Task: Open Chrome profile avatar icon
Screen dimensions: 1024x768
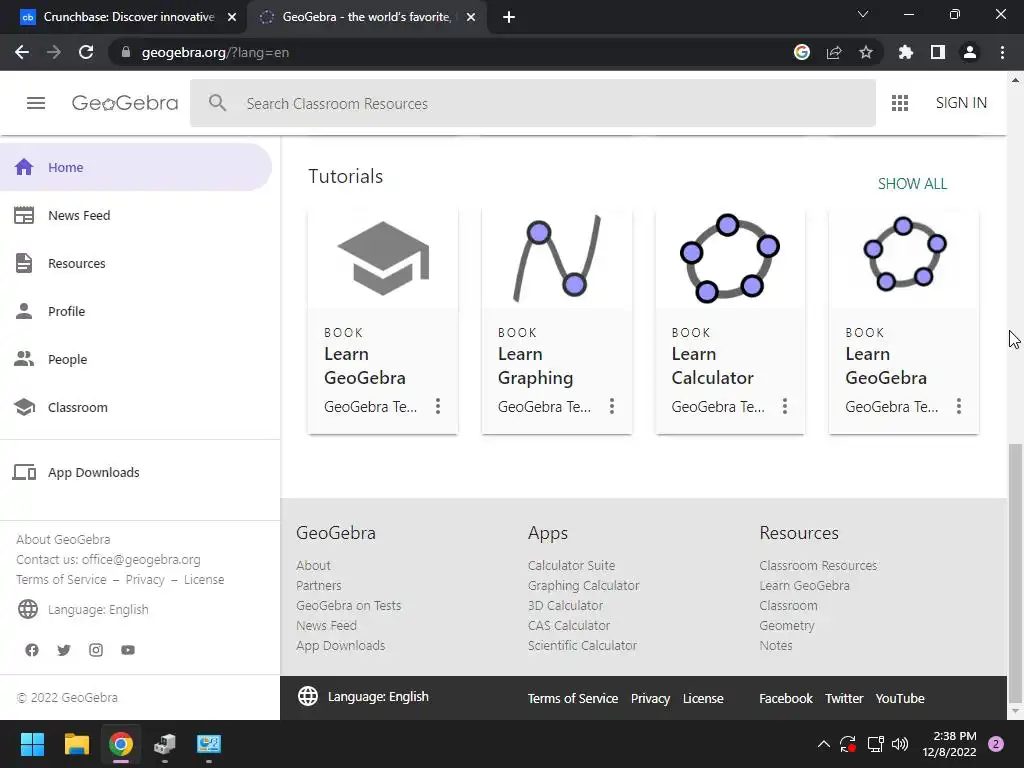Action: pos(970,52)
